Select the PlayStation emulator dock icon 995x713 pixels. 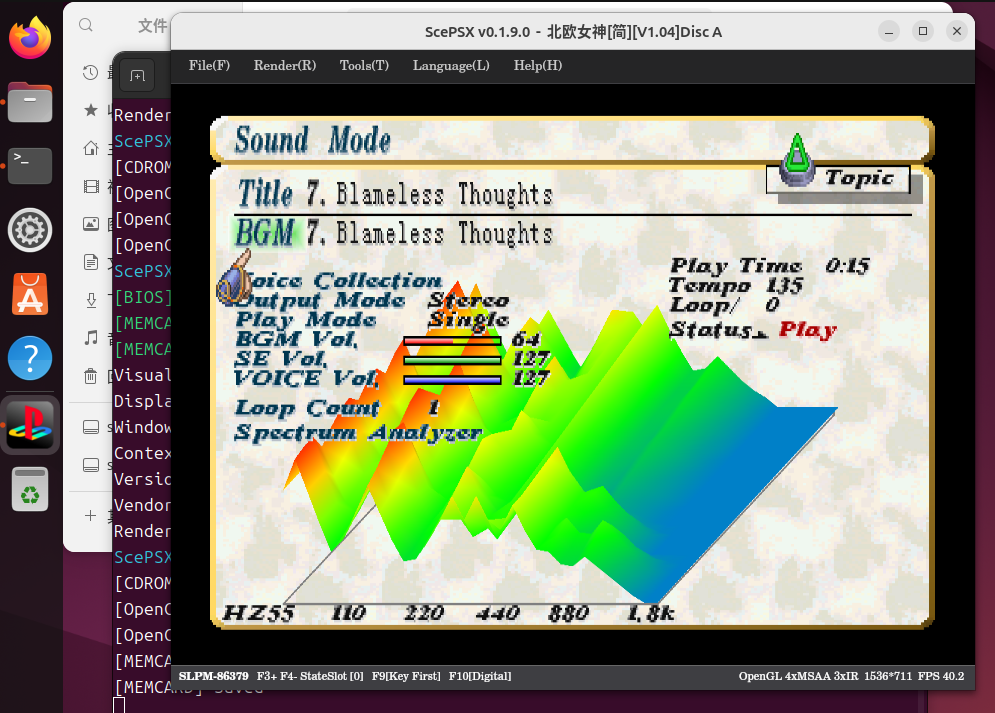point(30,425)
